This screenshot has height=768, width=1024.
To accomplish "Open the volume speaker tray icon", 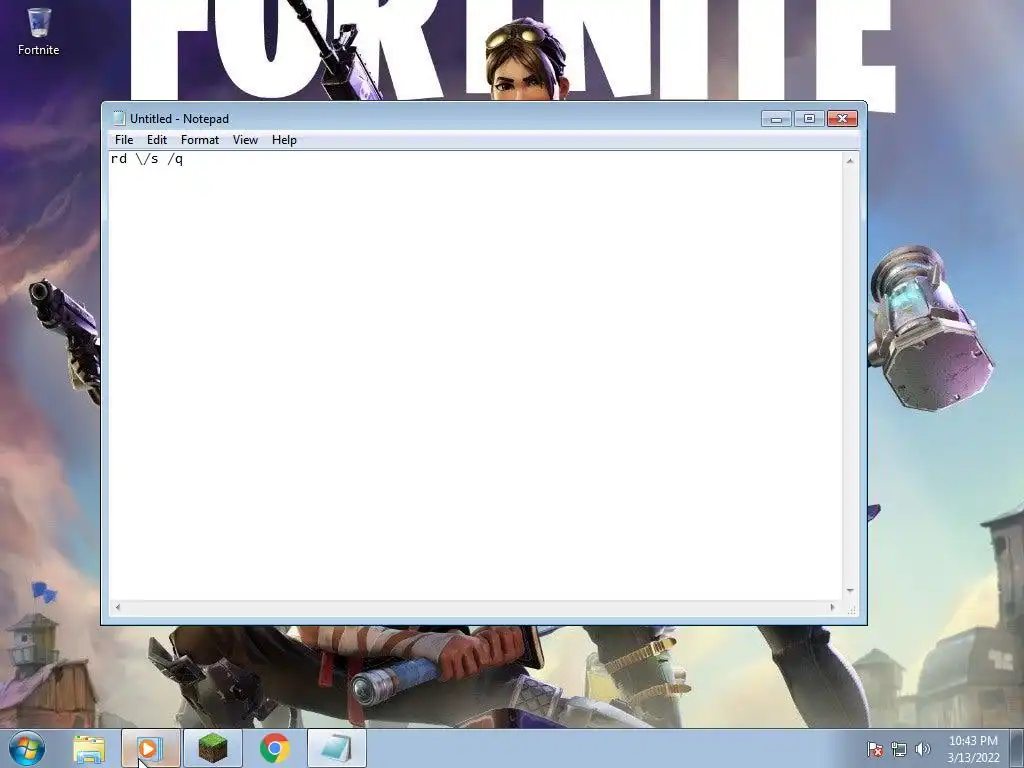I will (x=923, y=749).
